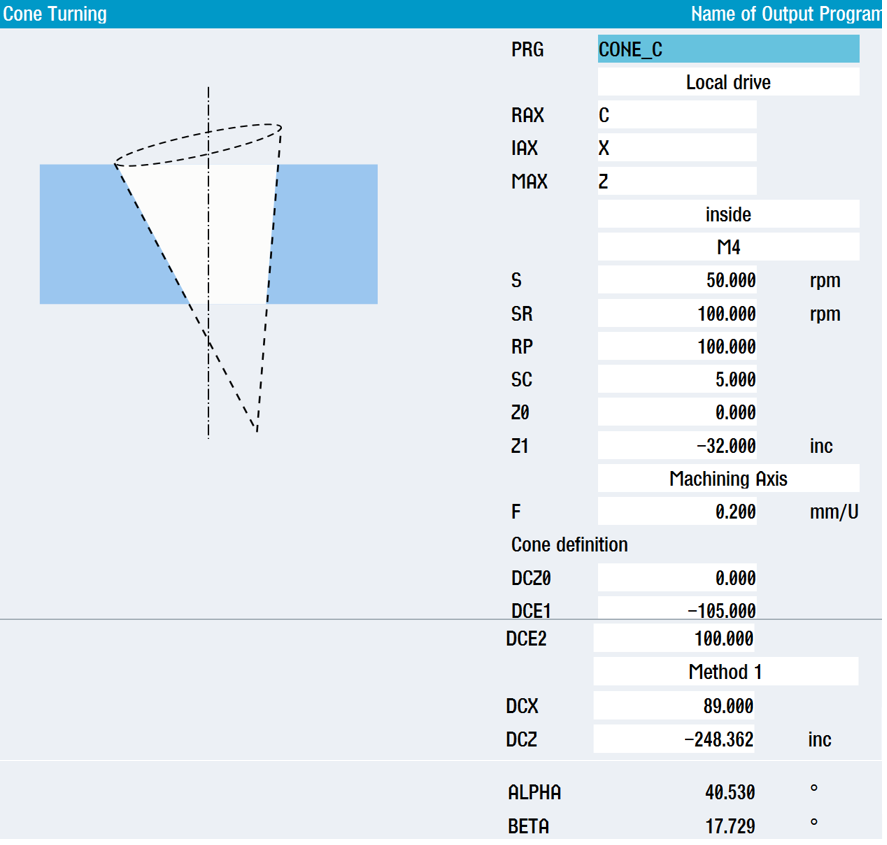Edit the SR value 100.000

coord(677,313)
